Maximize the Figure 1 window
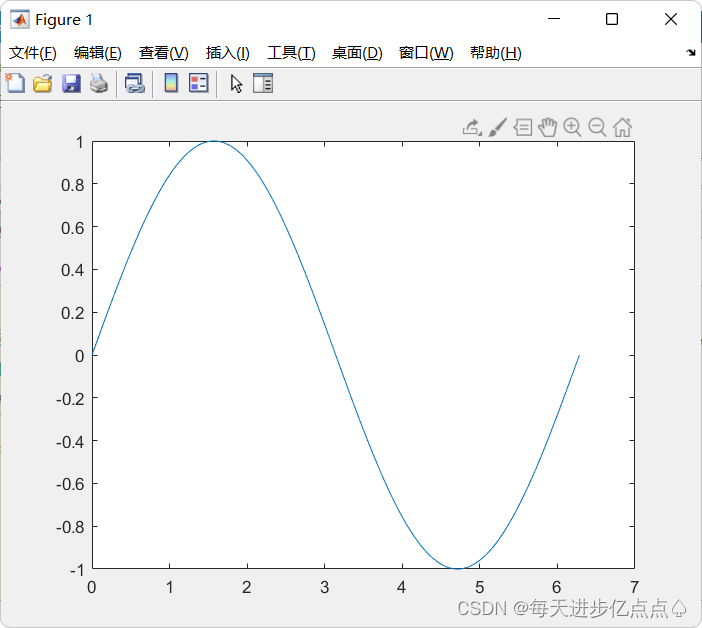Screen dimensions: 702x628 612,19
